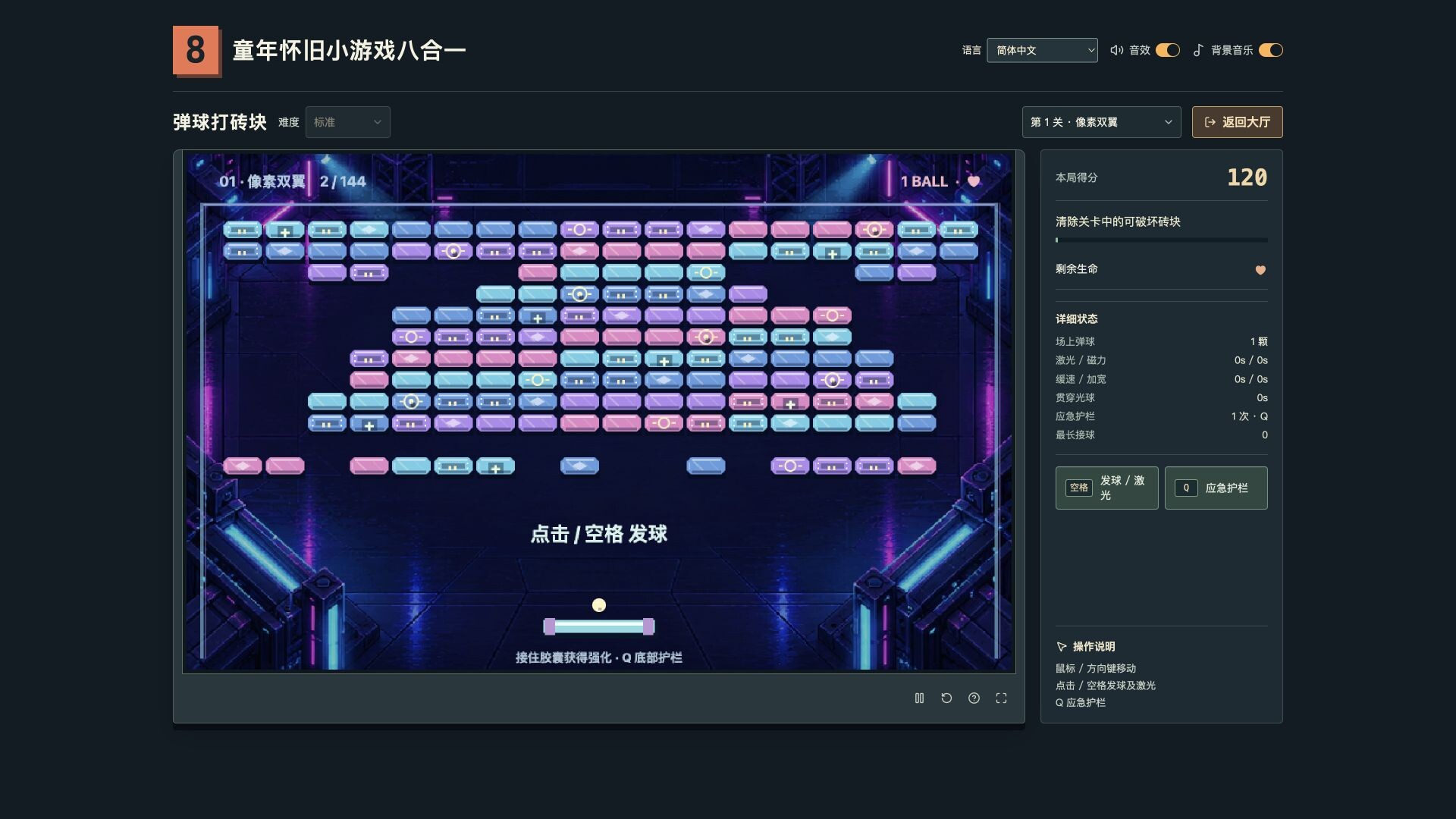
Task: Click the paddle in the game field
Action: click(599, 626)
